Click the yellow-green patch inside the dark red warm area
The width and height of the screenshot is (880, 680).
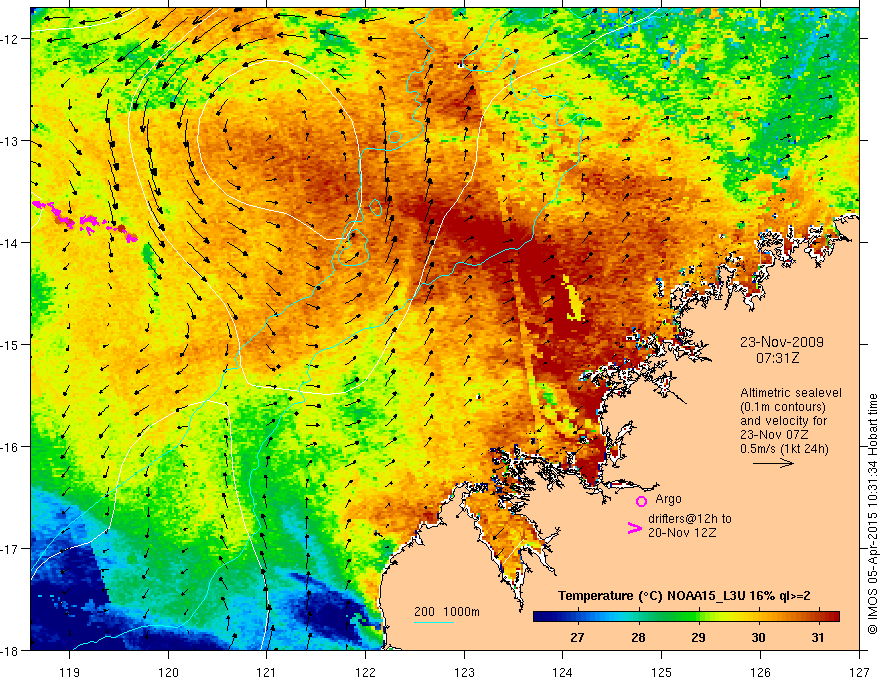[x=573, y=298]
